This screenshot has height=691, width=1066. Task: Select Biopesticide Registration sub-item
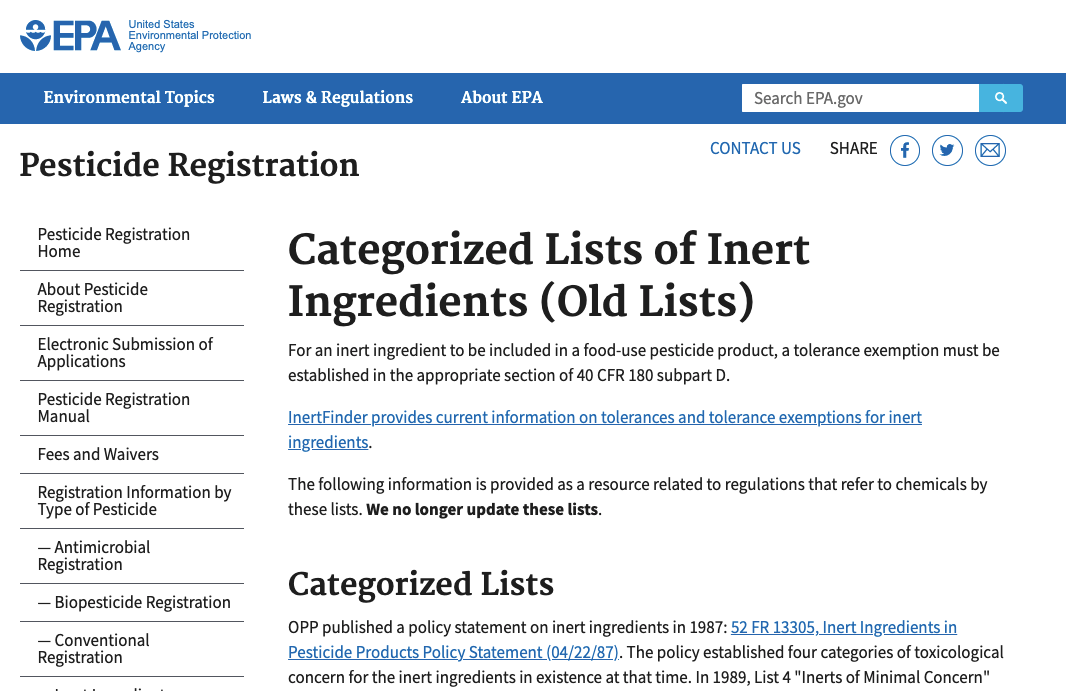point(132,603)
